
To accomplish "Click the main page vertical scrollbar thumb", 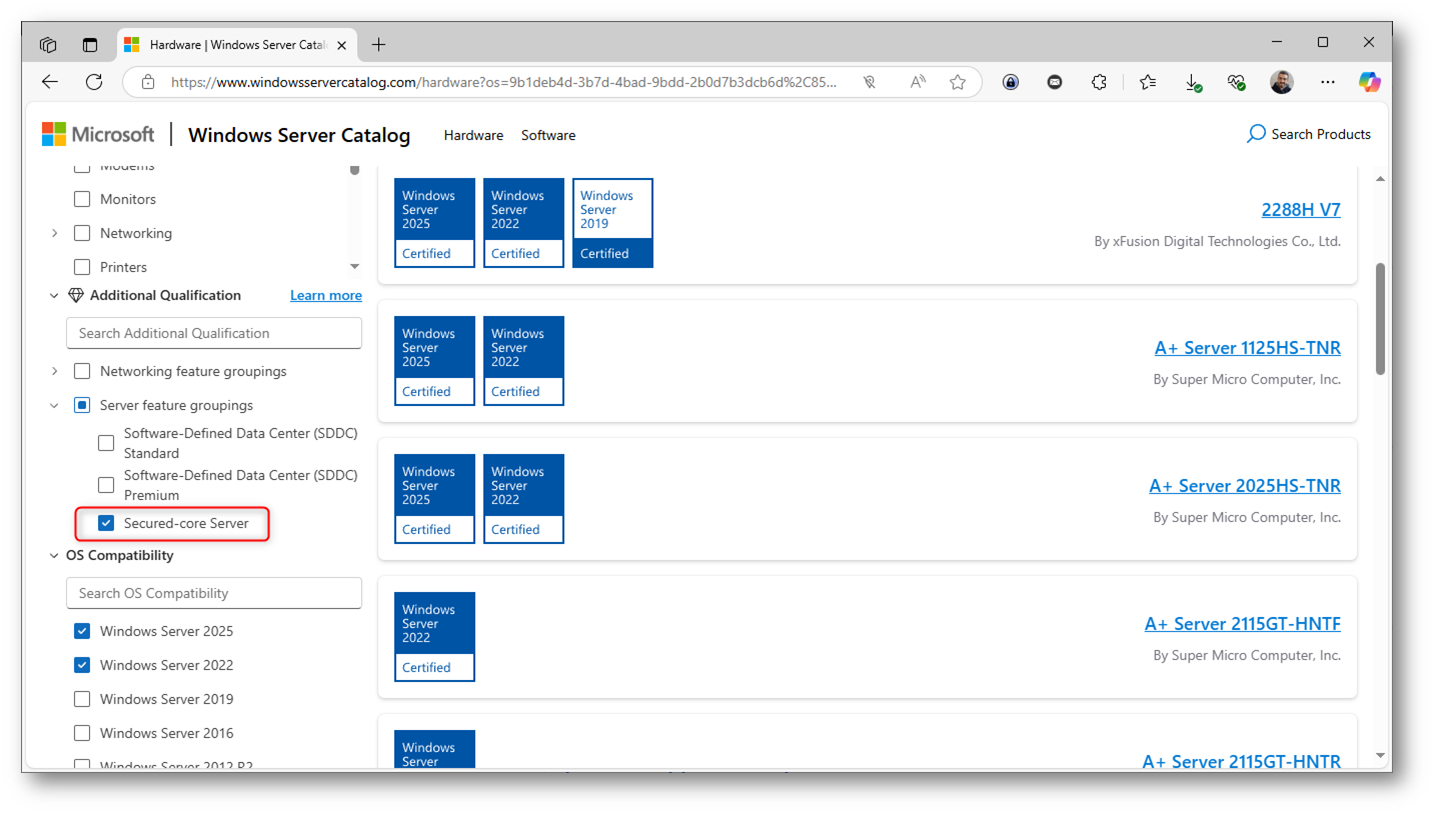I will click(x=1381, y=320).
